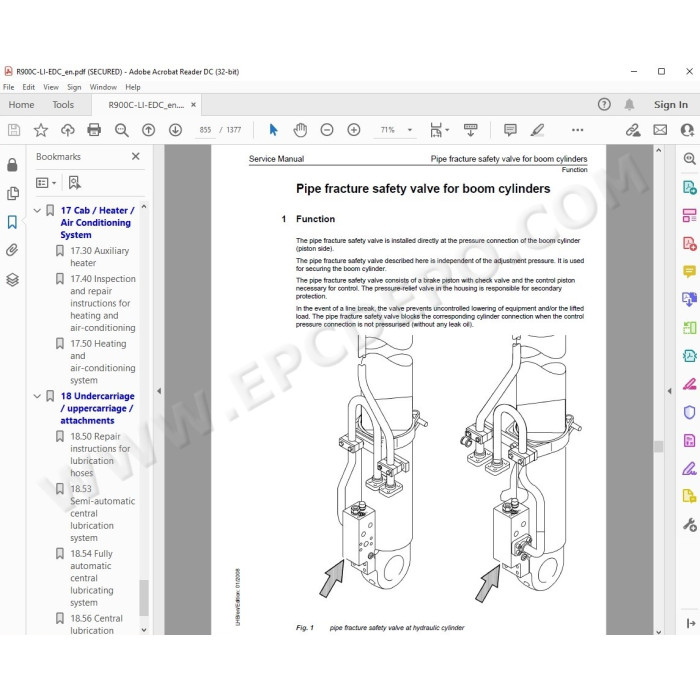Switch to Tools tab
Image resolution: width=700 pixels, height=700 pixels.
pos(63,104)
